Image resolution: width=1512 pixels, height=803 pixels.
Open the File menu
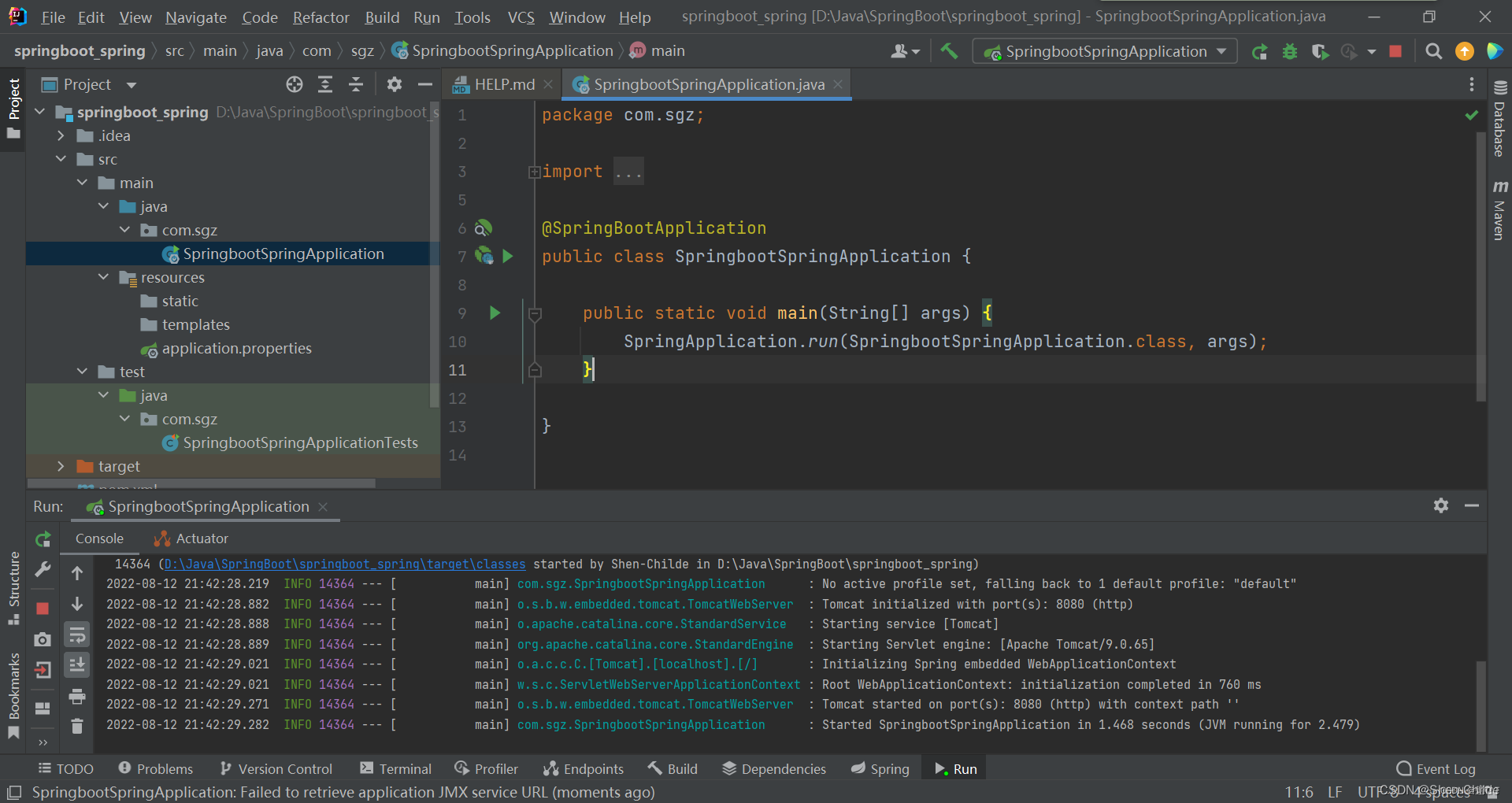tap(53, 17)
